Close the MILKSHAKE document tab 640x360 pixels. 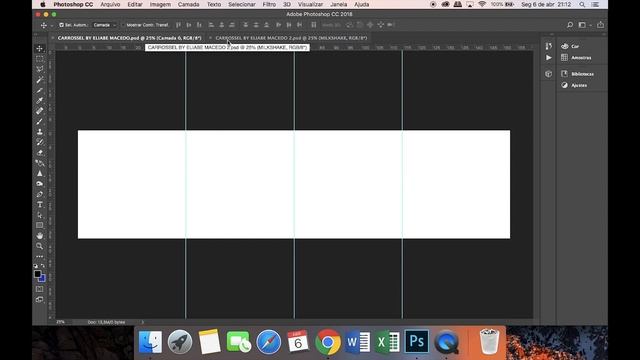210,38
